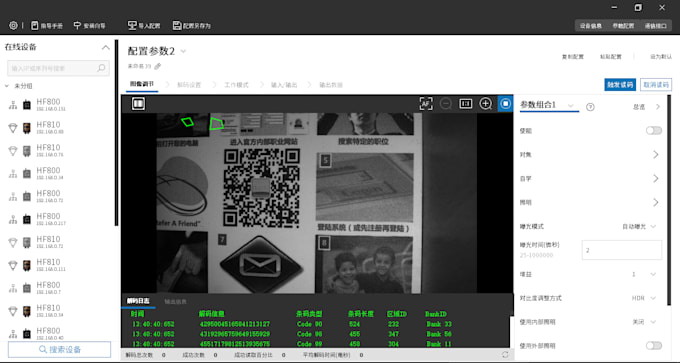Screen dimensions: 680x363
Task: Click the magnifier icon in device search box
Action: pyautogui.click(x=101, y=68)
